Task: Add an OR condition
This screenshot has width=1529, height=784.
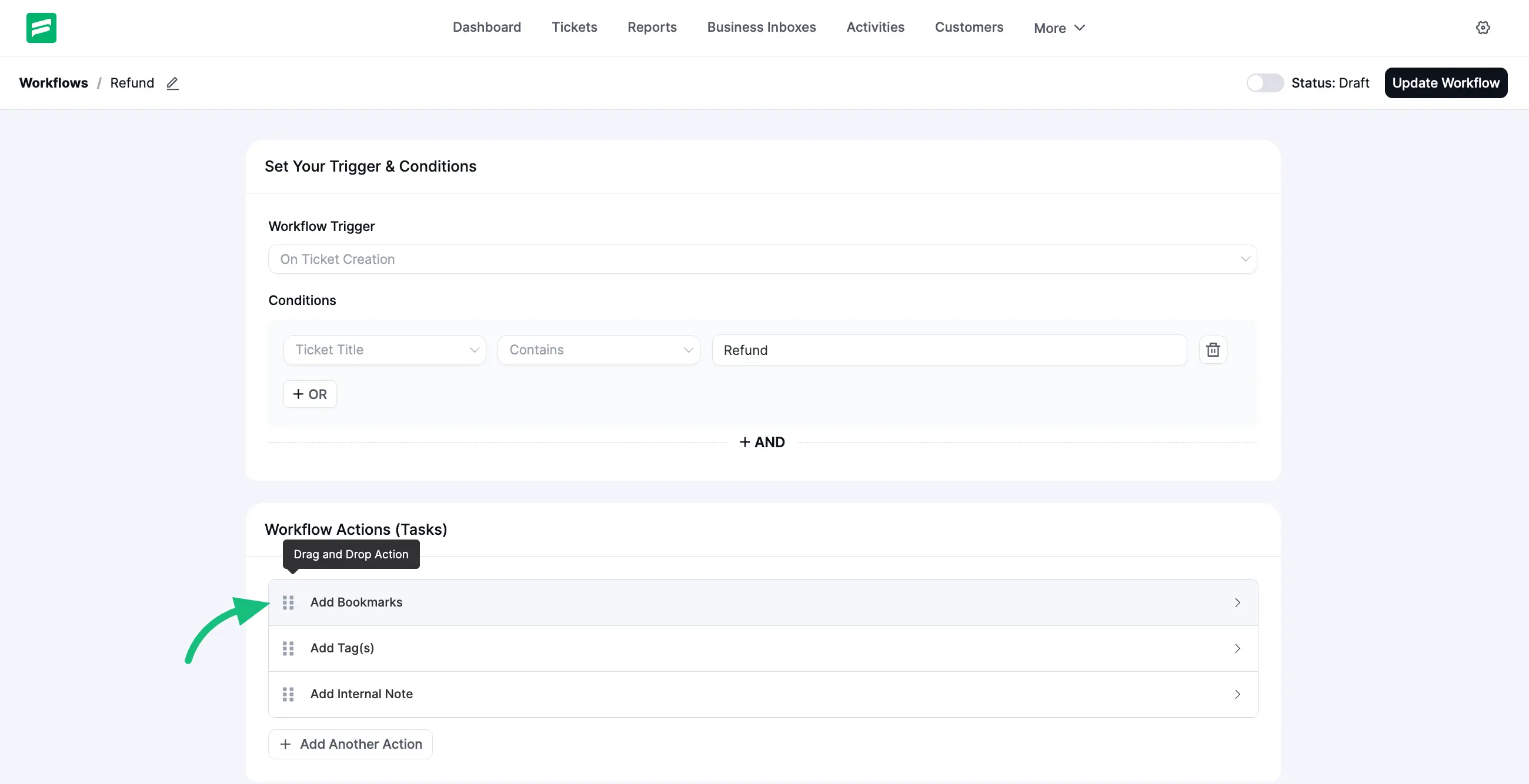Action: 310,394
